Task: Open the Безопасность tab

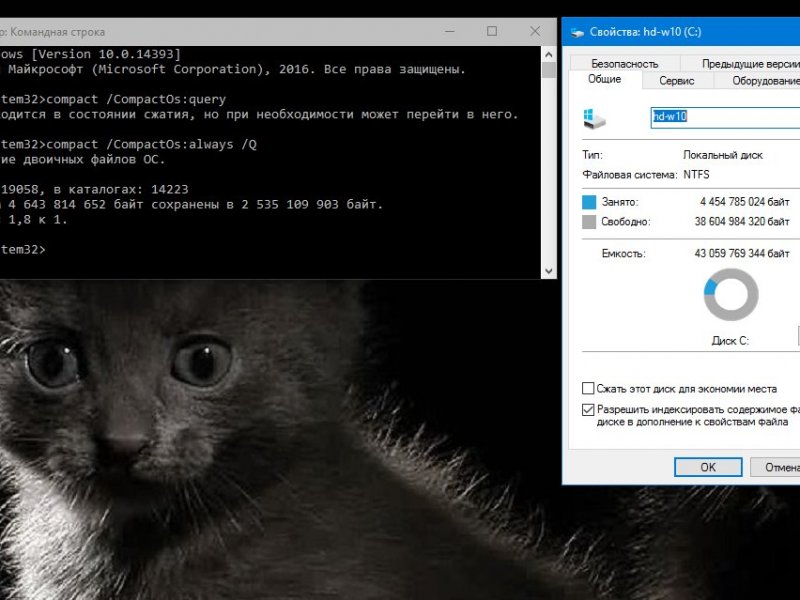Action: 624,63
